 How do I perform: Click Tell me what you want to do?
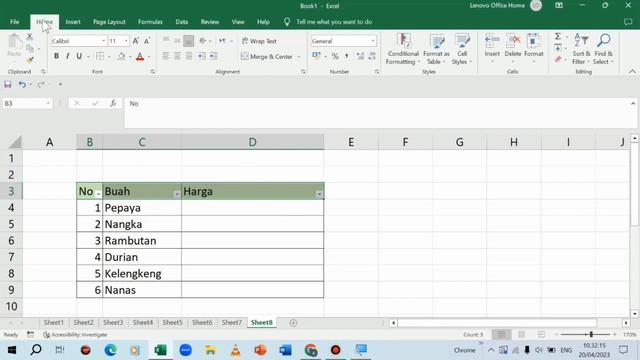pos(334,22)
